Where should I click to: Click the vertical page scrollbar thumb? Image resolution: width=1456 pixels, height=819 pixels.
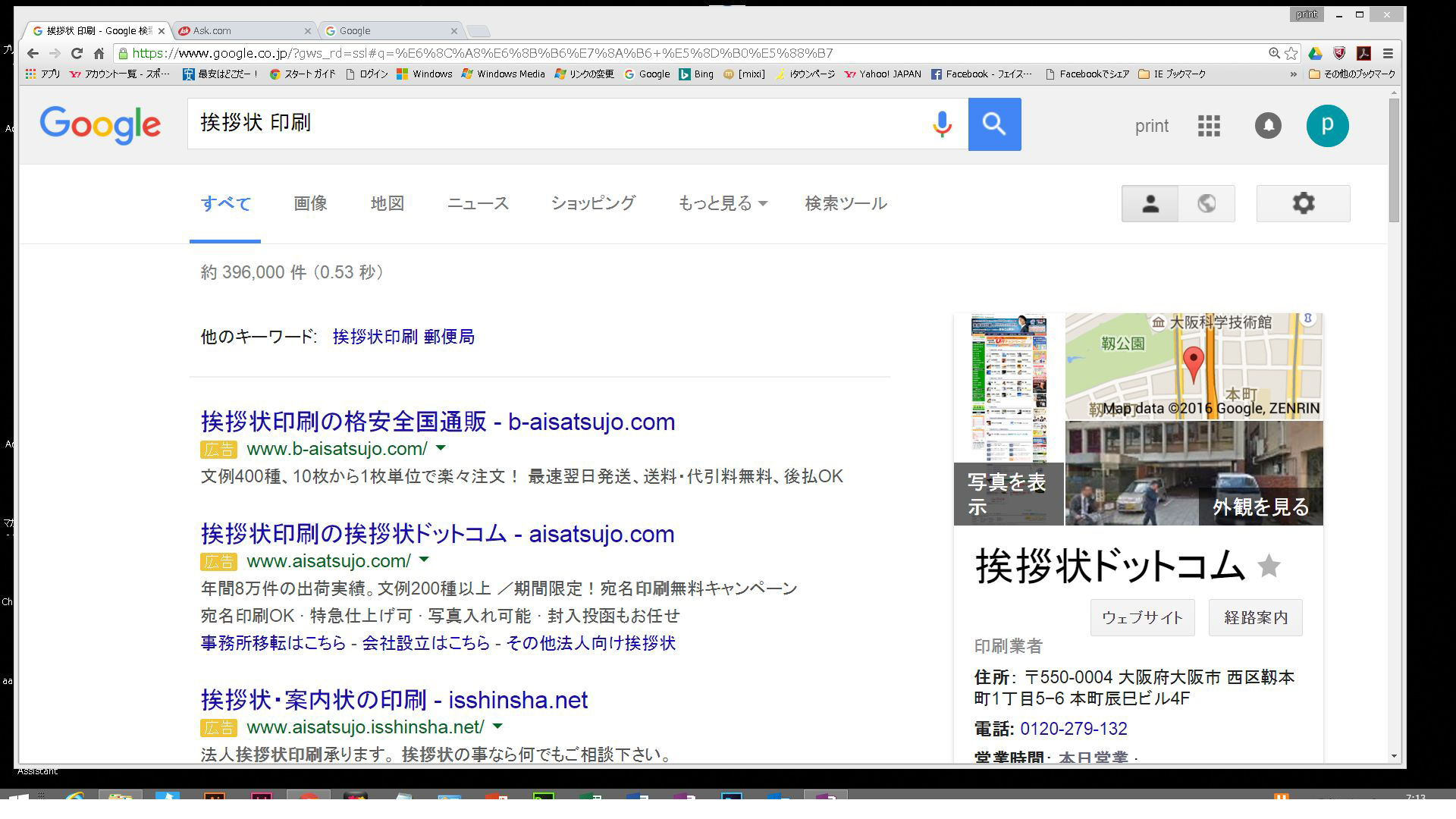click(1394, 159)
